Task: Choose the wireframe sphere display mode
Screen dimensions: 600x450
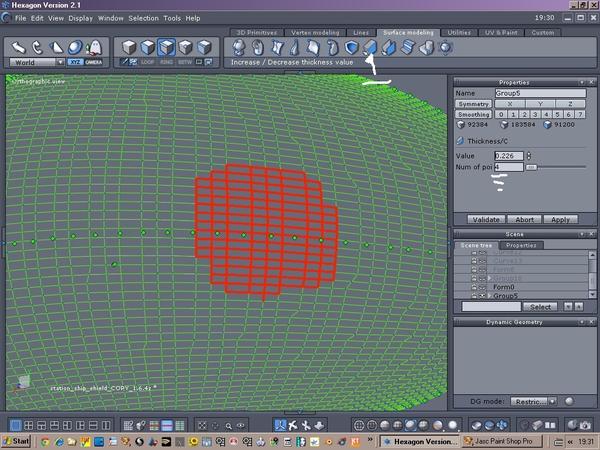Action: pyautogui.click(x=359, y=425)
